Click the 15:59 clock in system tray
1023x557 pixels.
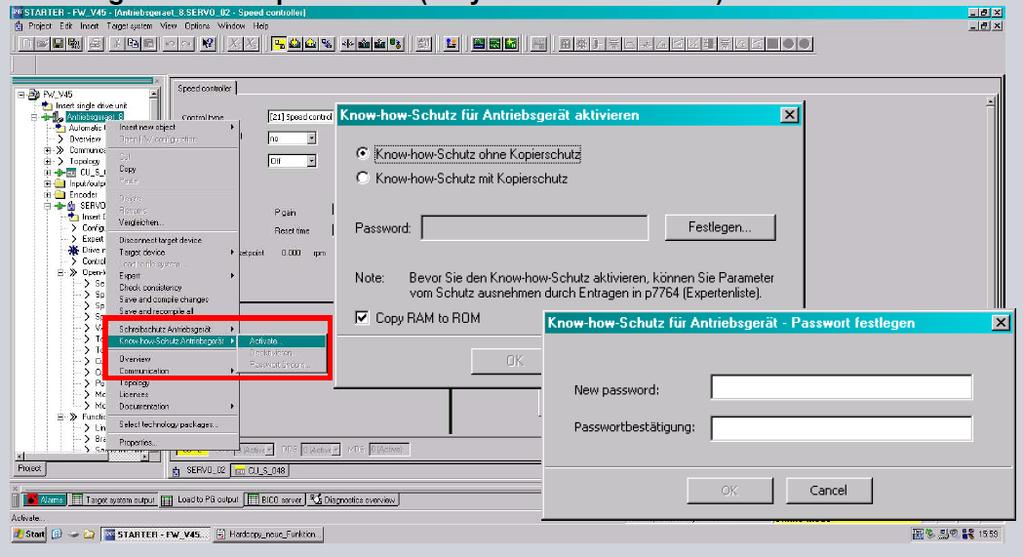tap(988, 534)
